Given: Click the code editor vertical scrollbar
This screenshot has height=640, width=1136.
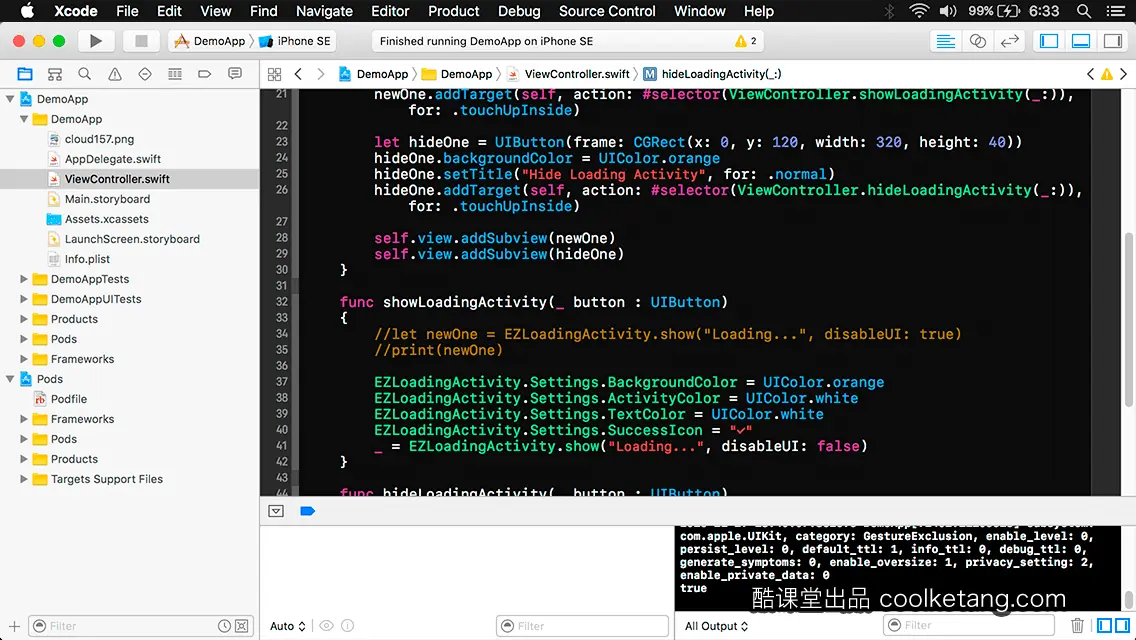Looking at the screenshot, I should coord(1129,319).
